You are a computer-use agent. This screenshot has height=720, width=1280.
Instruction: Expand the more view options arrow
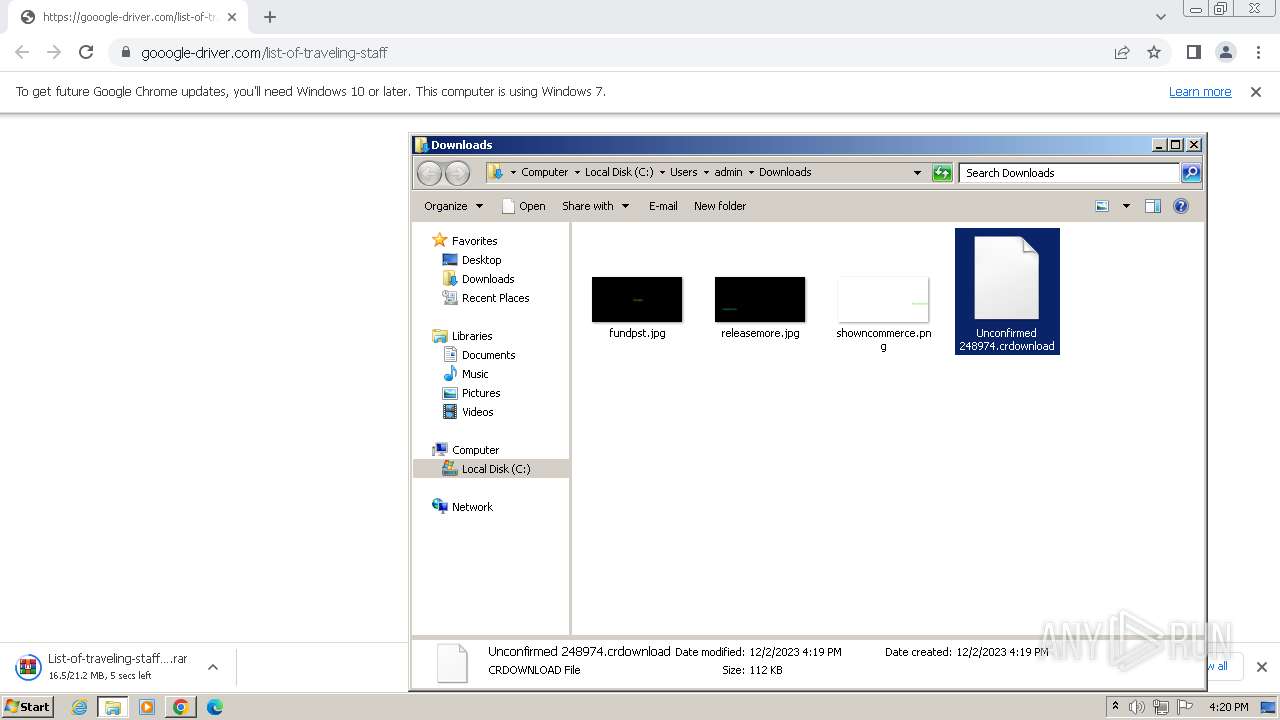point(1126,206)
